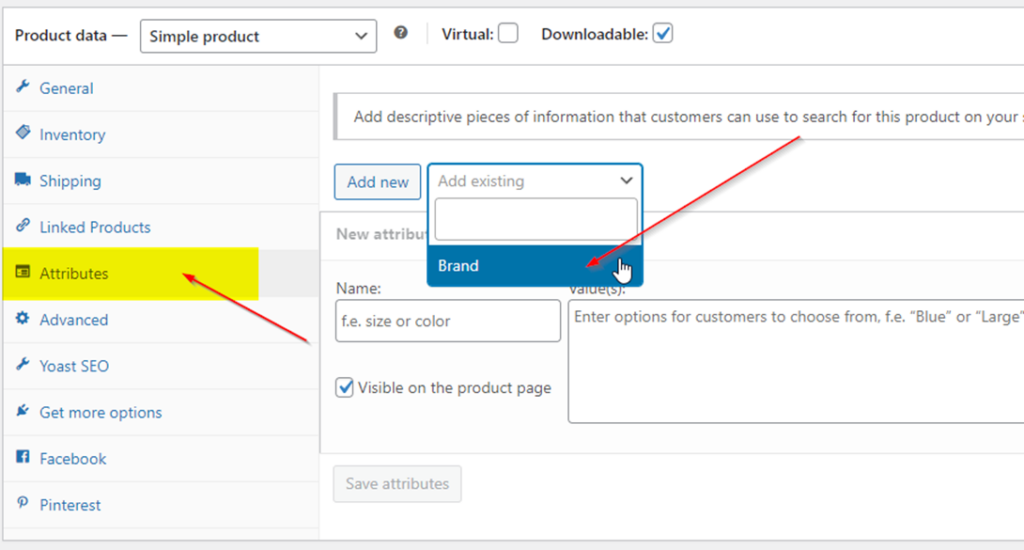Click the attribute Value(s) text area
The image size is (1024, 550).
[796, 361]
